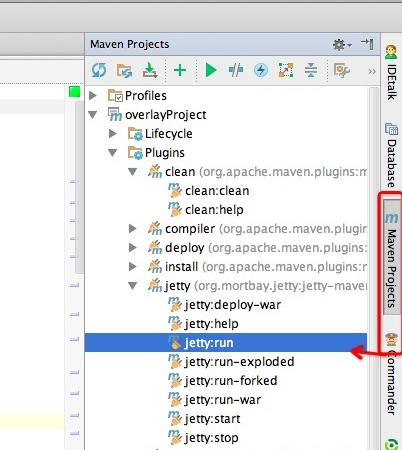
Task: Select the Plugins folder
Action: click(165, 153)
